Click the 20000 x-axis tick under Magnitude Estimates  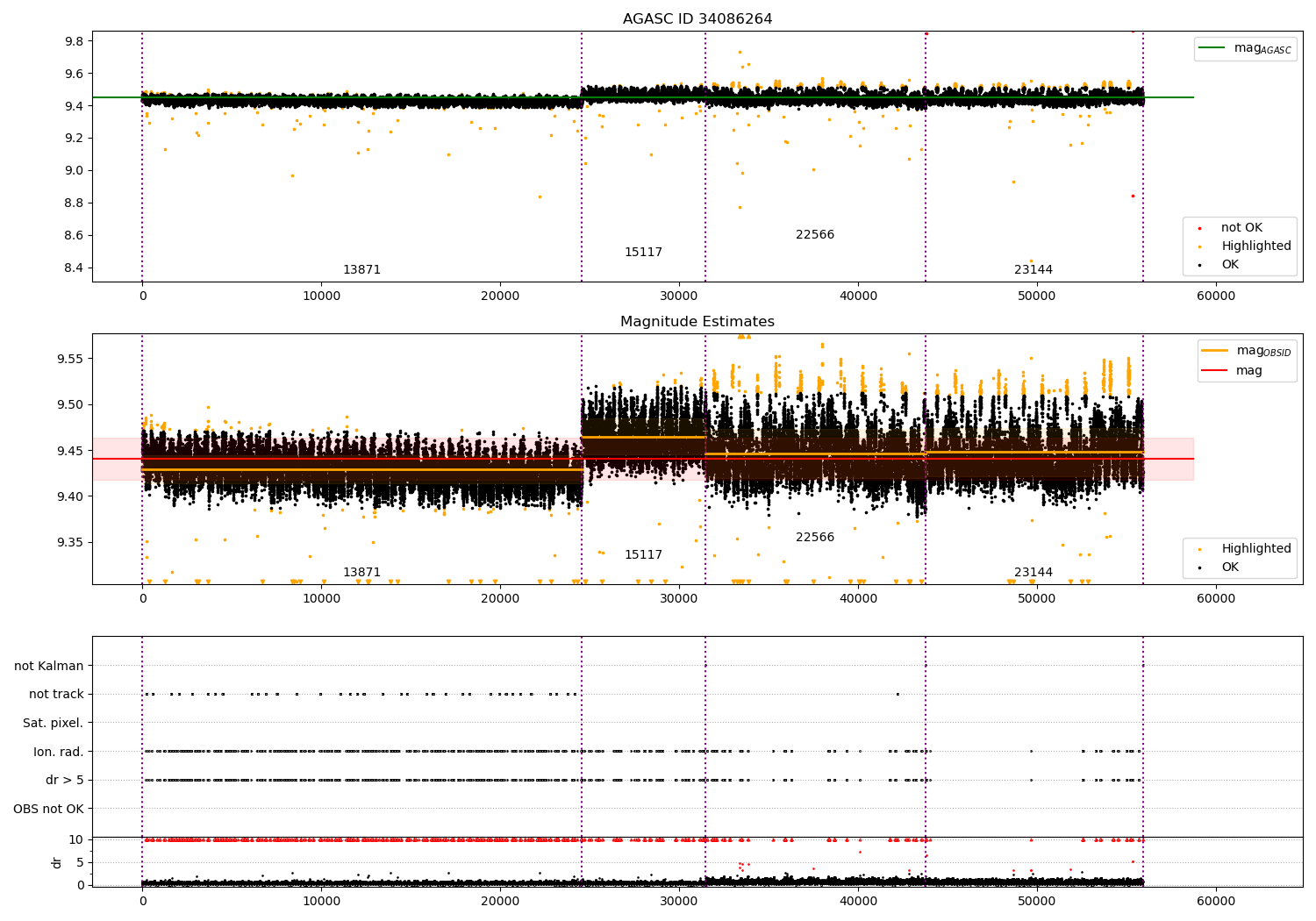tap(500, 598)
